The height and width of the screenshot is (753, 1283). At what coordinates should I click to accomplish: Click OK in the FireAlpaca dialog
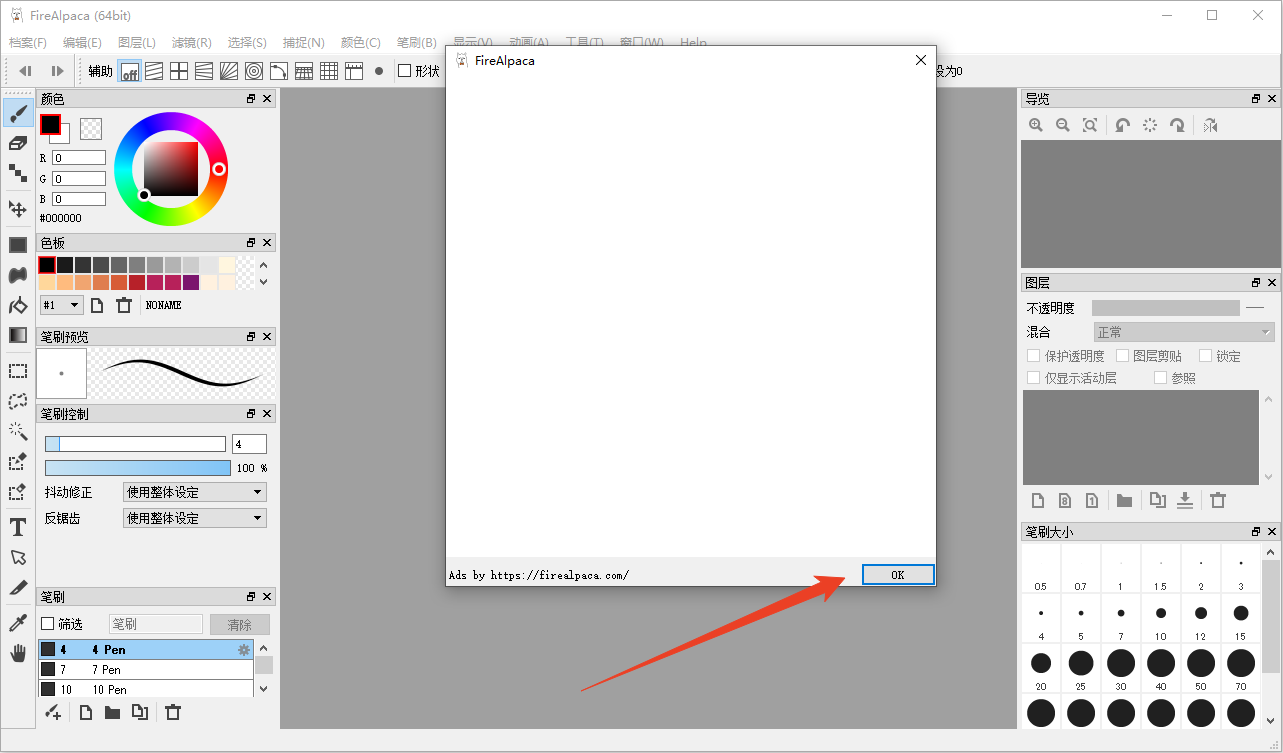click(897, 575)
